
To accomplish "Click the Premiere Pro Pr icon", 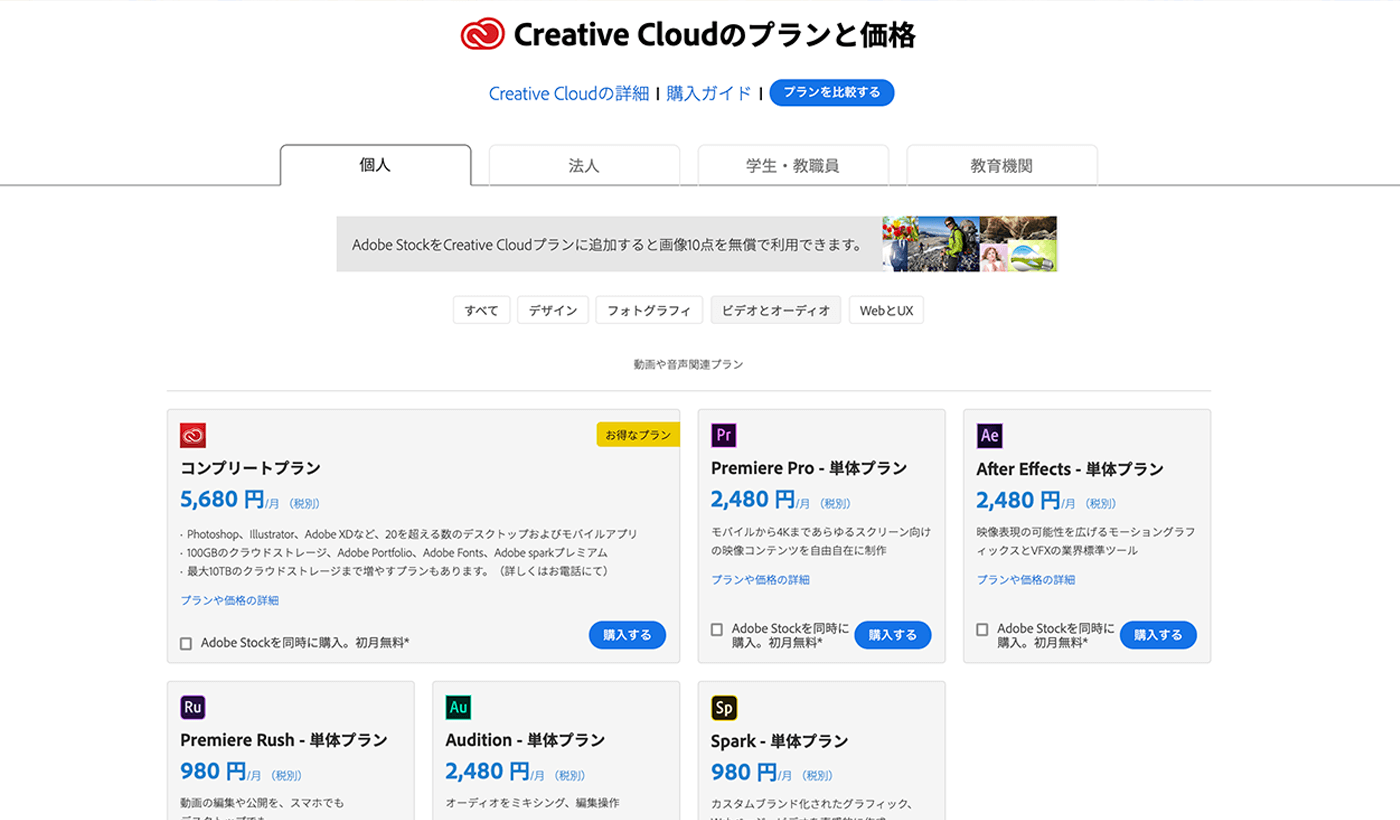I will tap(724, 435).
